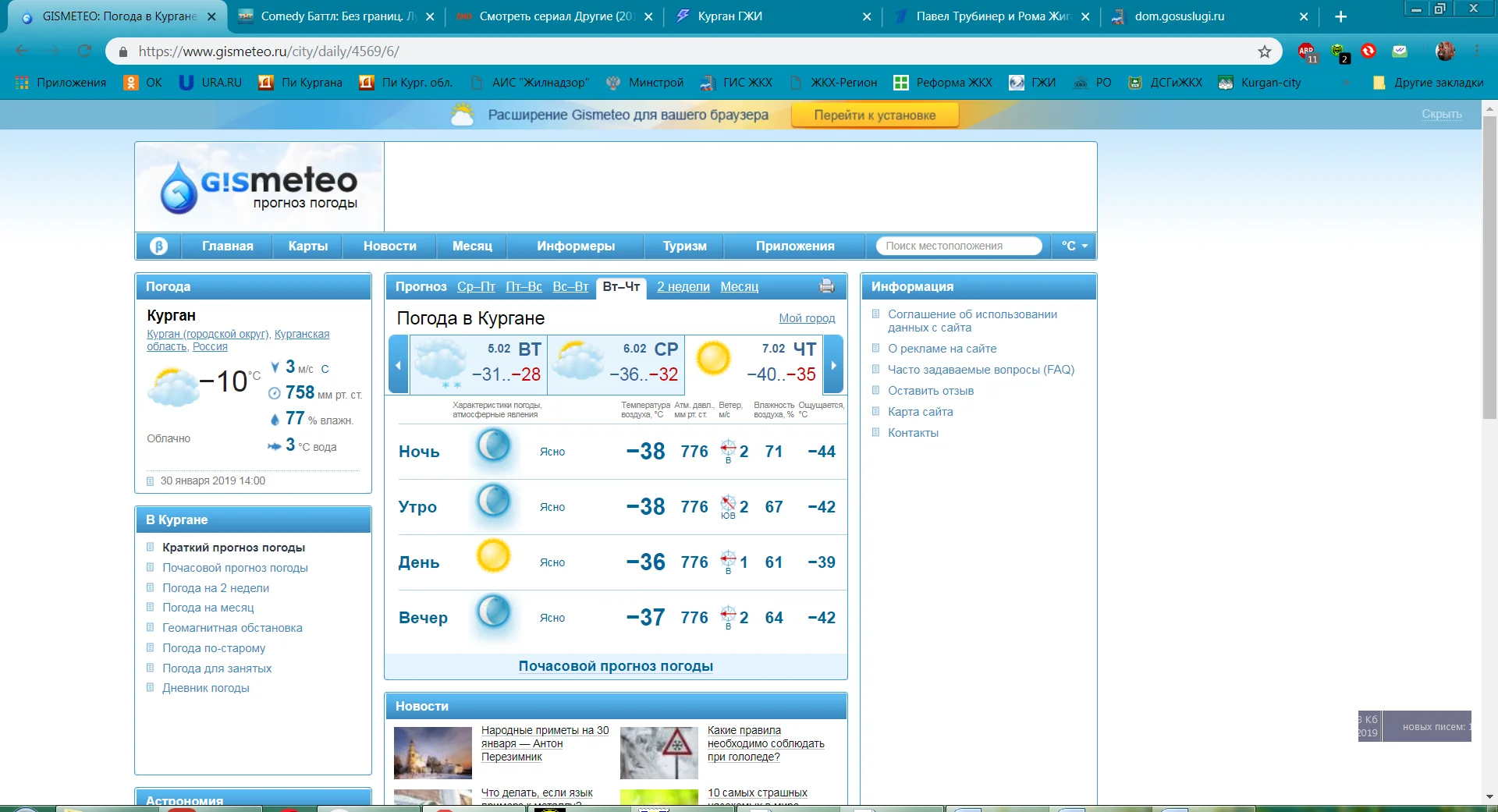Show previous forecast days with left arrow
Image resolution: width=1498 pixels, height=812 pixels.
[x=399, y=365]
